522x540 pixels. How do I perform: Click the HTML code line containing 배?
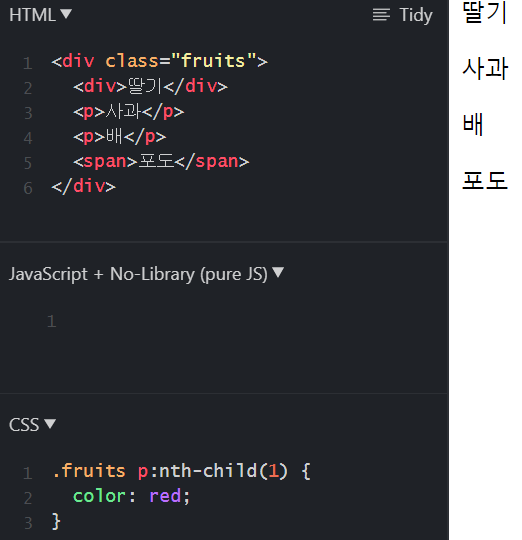coord(119,137)
